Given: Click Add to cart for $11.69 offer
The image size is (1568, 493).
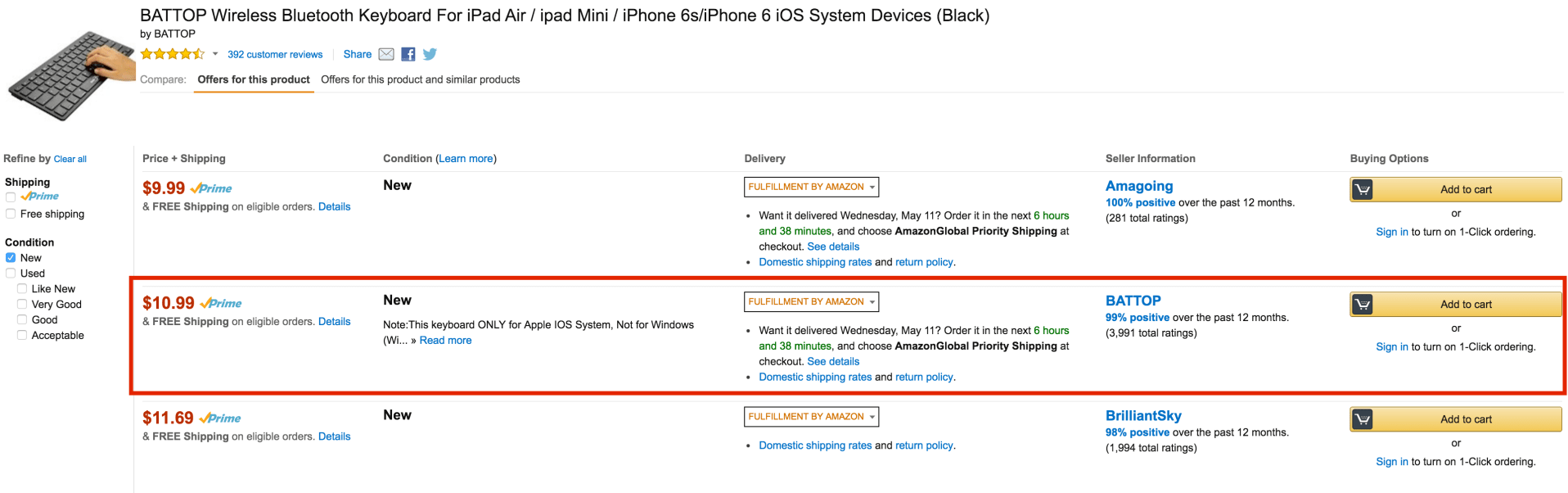Looking at the screenshot, I should click(1465, 419).
